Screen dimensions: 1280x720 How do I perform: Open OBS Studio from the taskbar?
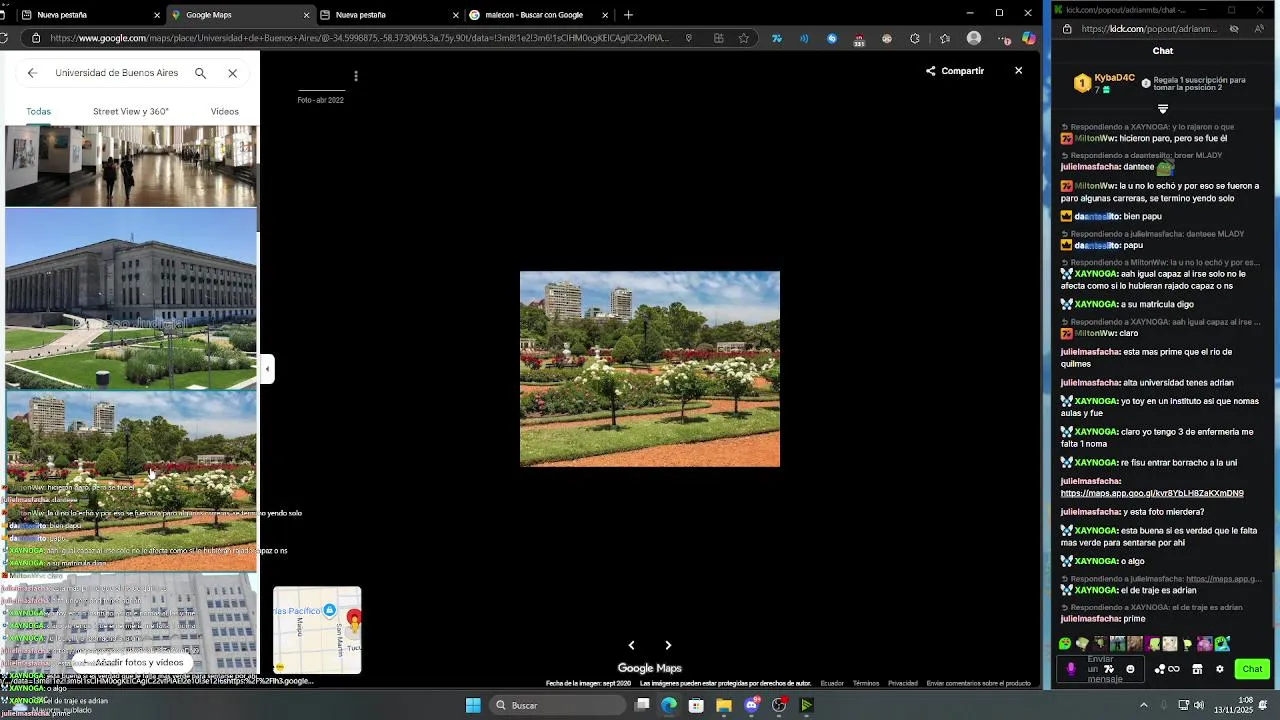pyautogui.click(x=779, y=705)
